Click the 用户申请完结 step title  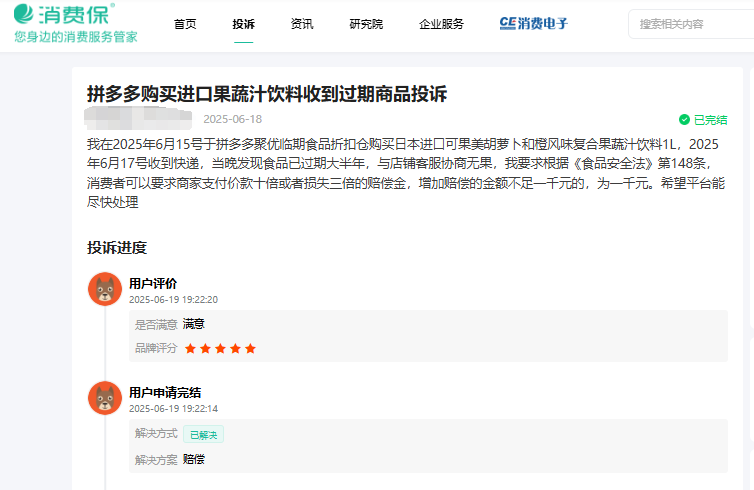pos(165,393)
